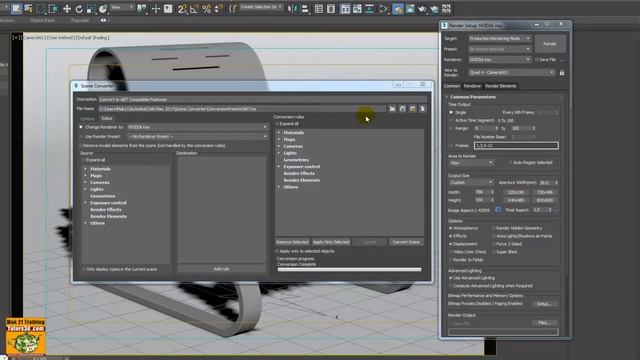Toggle Expand all checkbox under Source
The image size is (640, 360).
tap(83, 160)
